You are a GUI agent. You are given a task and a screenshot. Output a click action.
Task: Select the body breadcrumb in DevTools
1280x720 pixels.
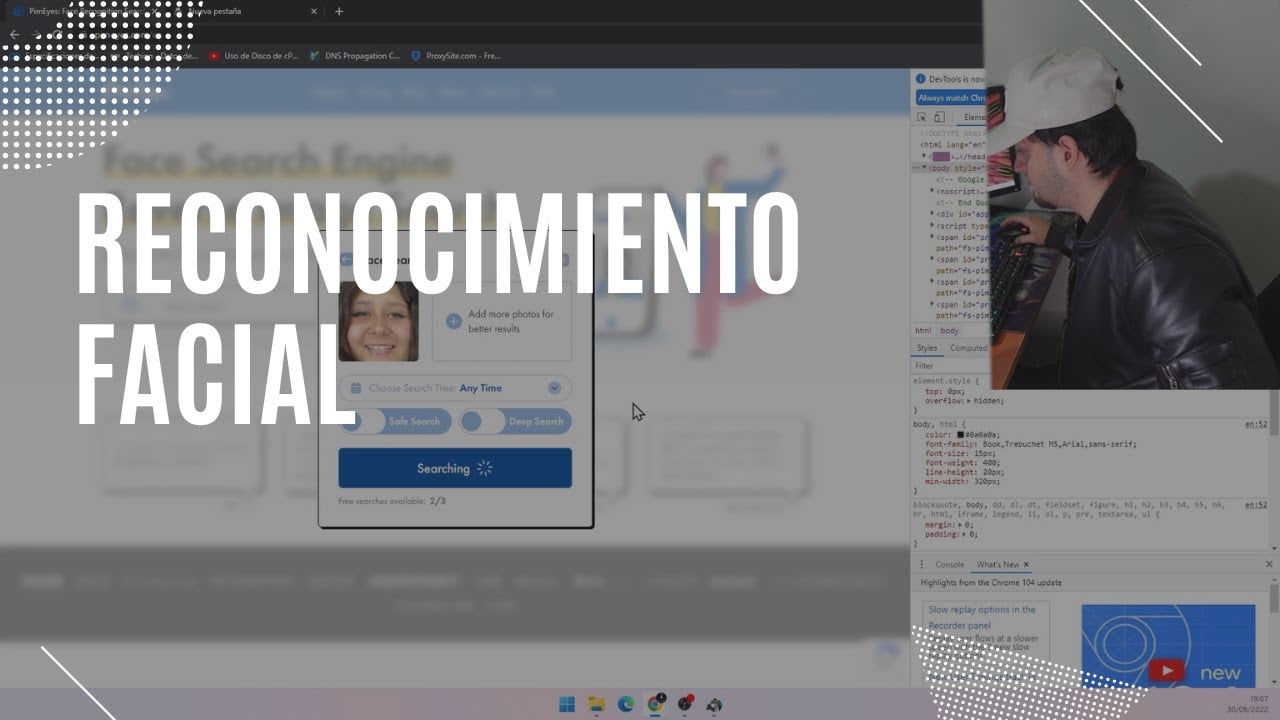(949, 331)
